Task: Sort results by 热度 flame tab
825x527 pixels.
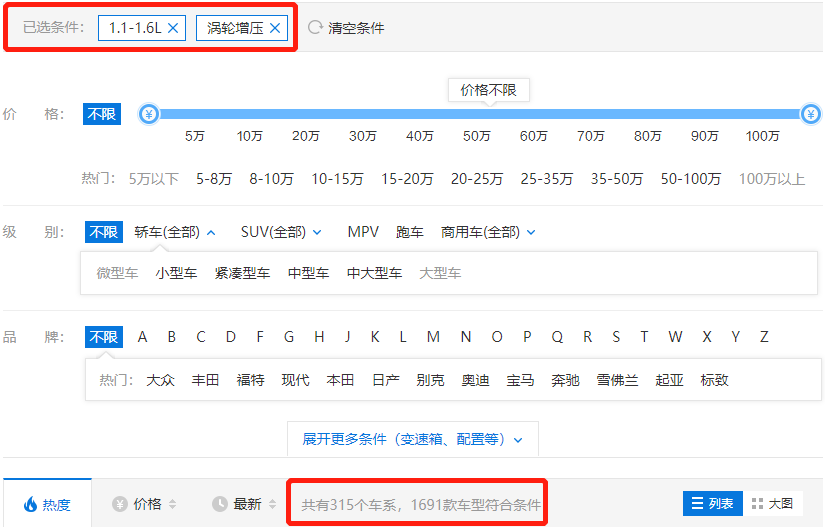Action: coord(47,504)
